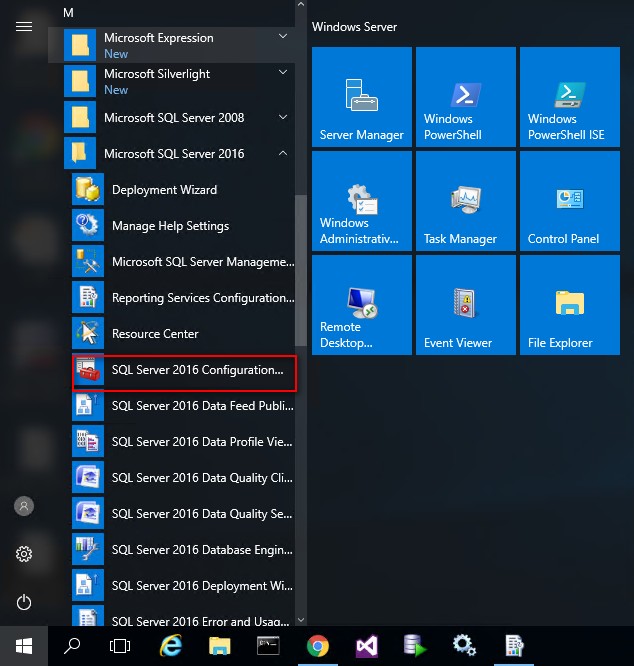Click the Error and Usage Reporting icon
The image size is (634, 666).
(88, 616)
